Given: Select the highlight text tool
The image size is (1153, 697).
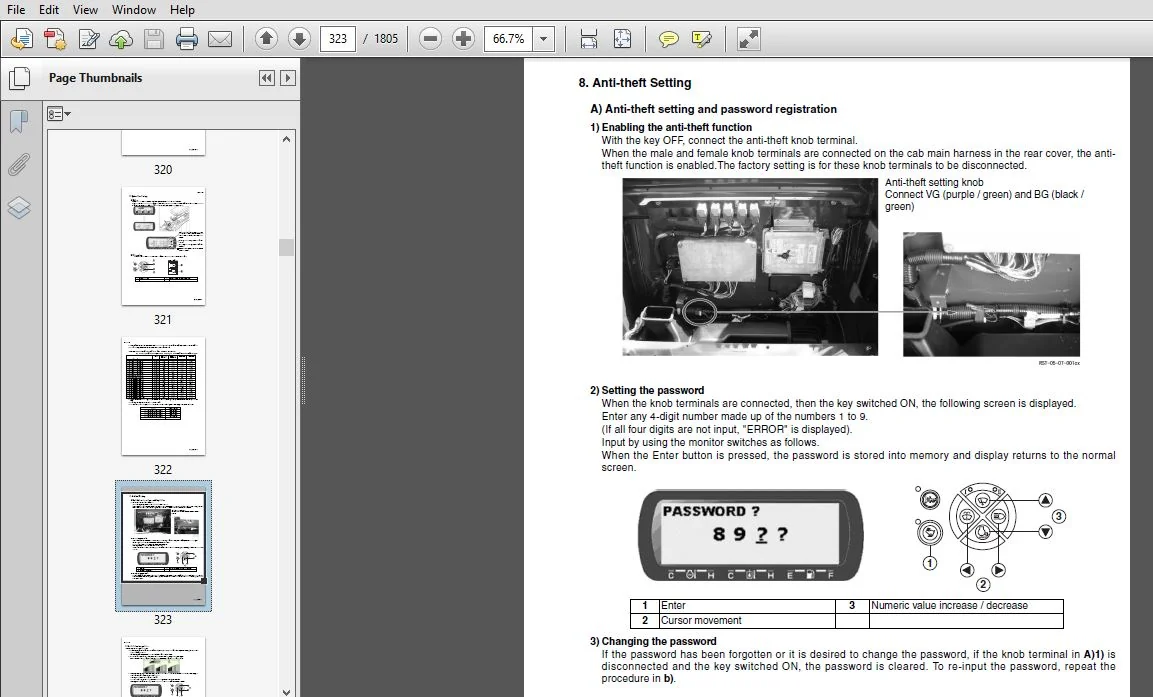Looking at the screenshot, I should 702,39.
